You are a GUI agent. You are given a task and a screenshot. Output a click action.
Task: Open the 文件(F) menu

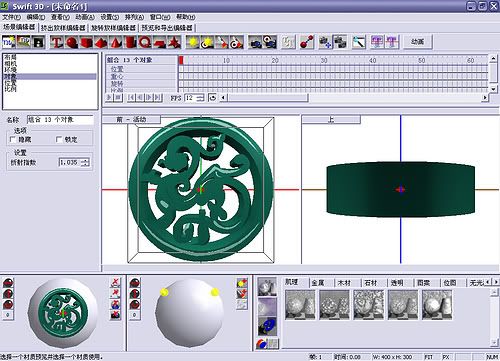click(x=12, y=17)
